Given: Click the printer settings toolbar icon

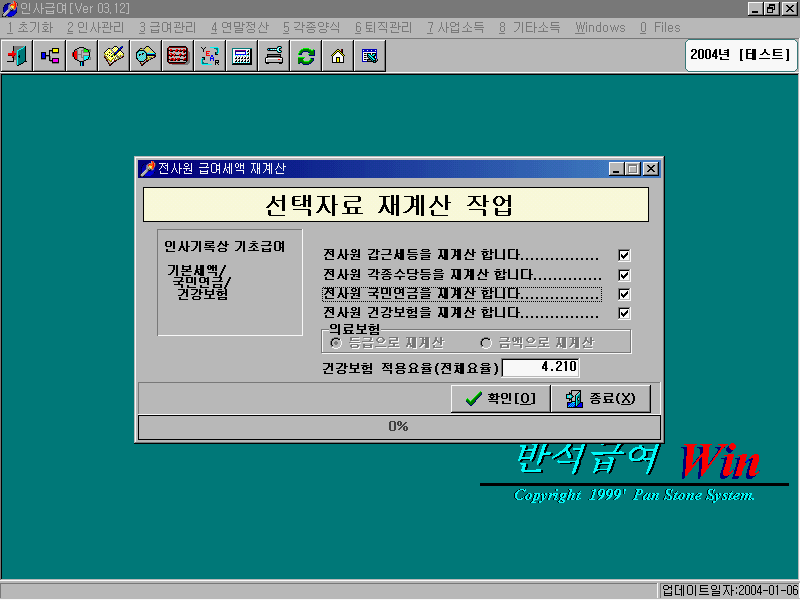Looking at the screenshot, I should 273,57.
